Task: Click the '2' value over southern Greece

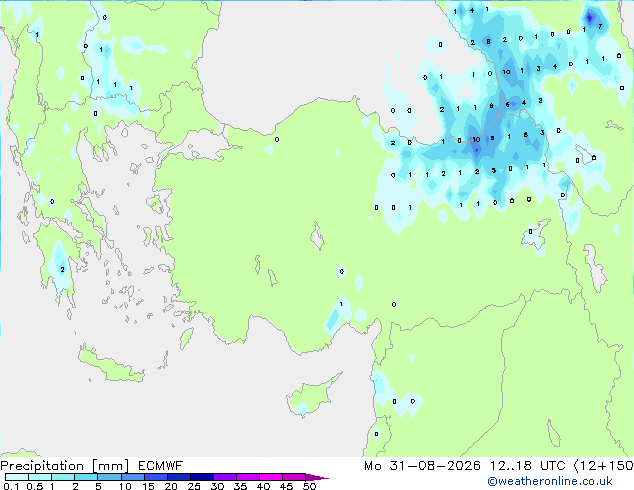Action: [62, 269]
